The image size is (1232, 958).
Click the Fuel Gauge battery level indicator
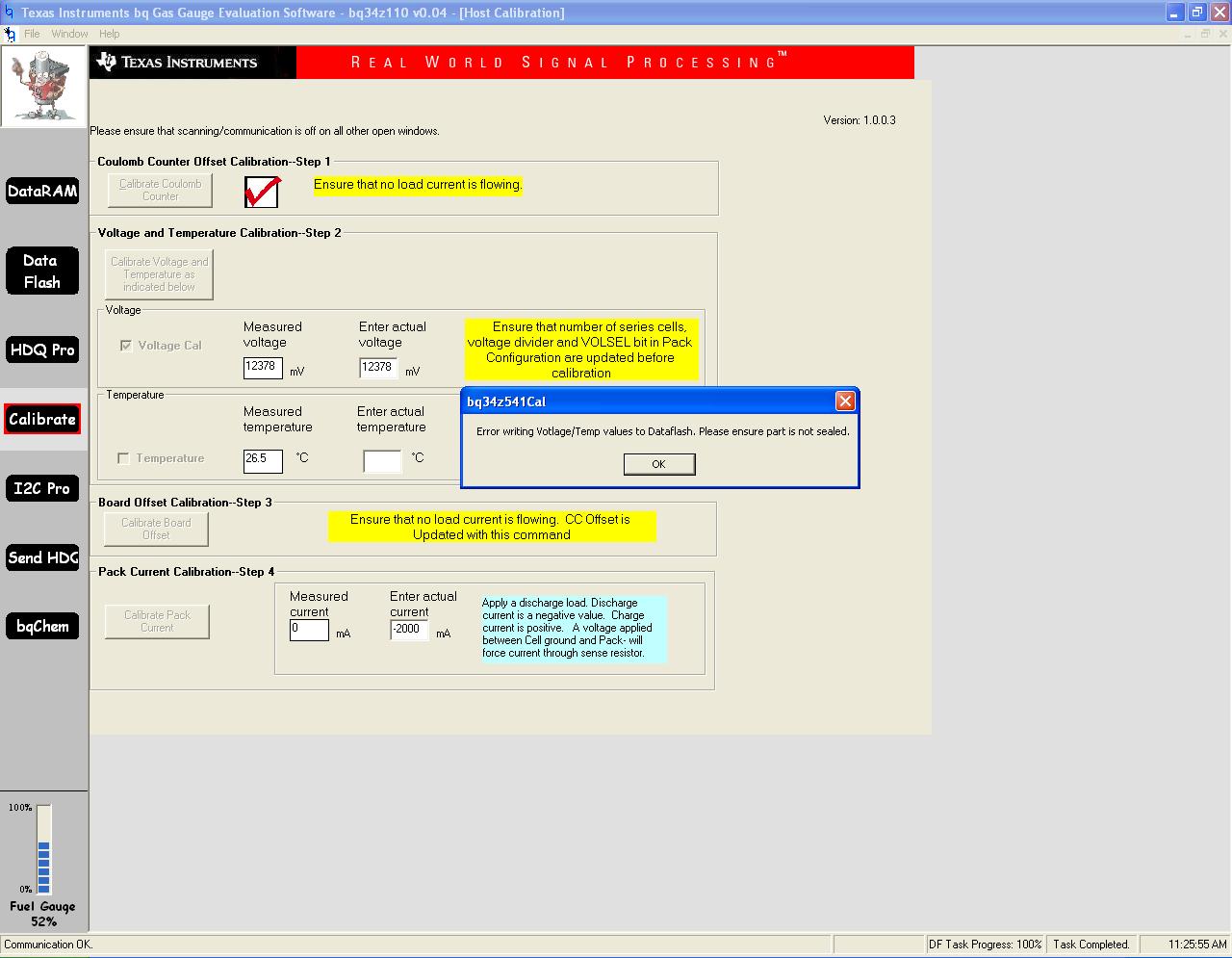(x=43, y=849)
